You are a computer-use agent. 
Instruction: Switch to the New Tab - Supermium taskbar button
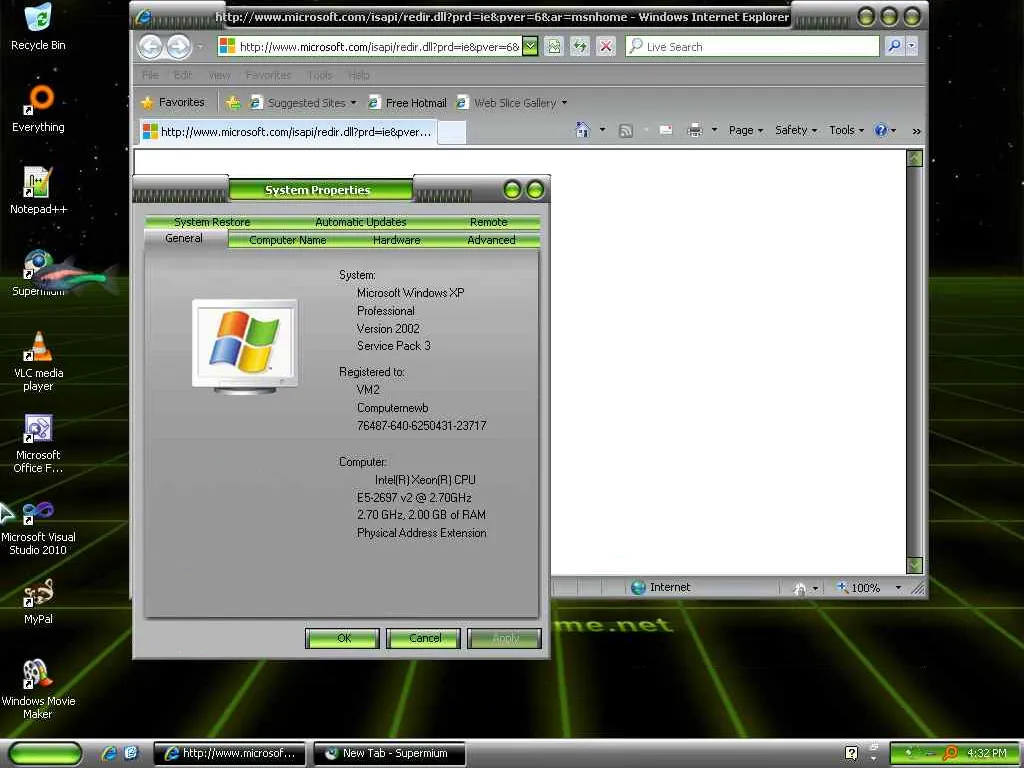coord(389,753)
